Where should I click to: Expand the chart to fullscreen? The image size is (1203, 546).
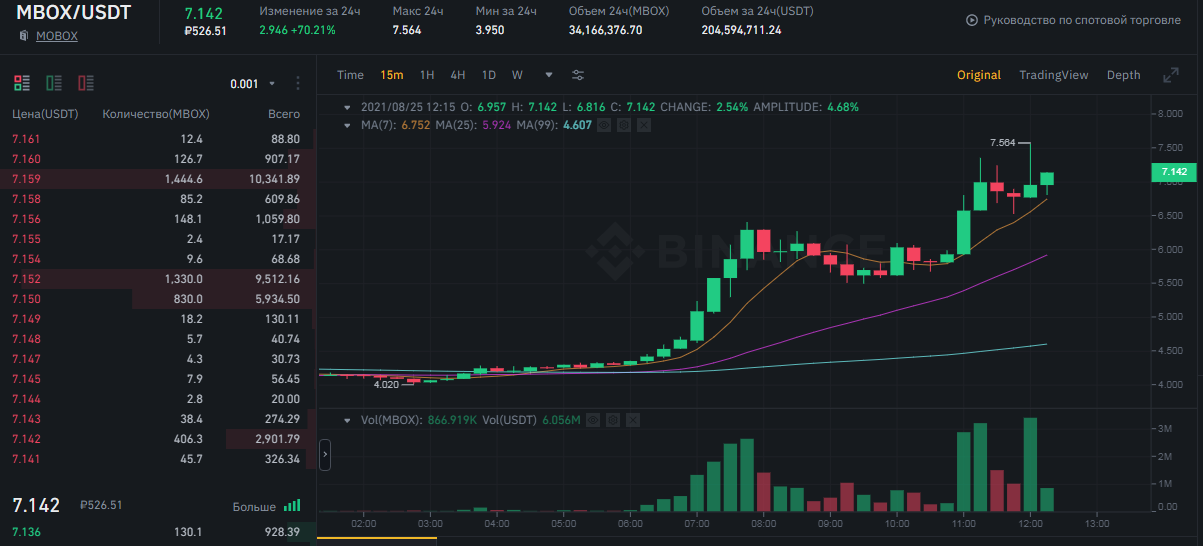[1171, 75]
